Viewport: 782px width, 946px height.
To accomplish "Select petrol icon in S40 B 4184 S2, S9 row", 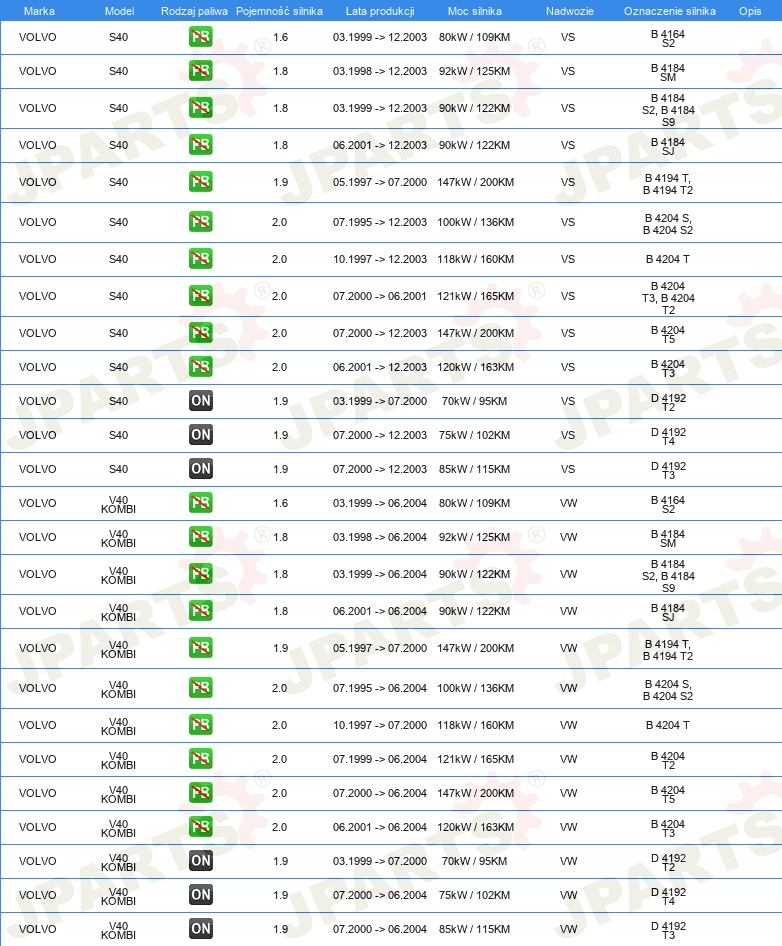I will (200, 108).
